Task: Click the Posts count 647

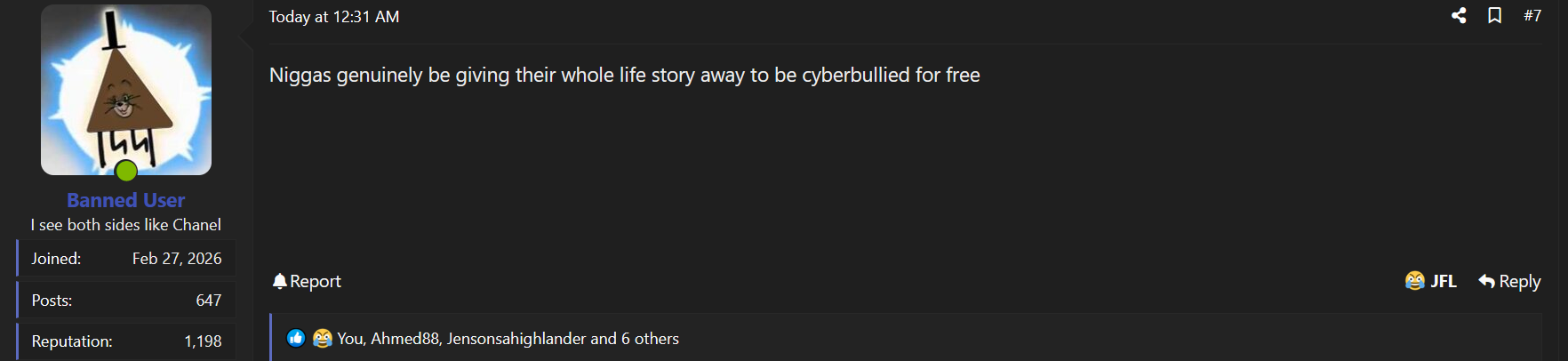Action: (x=208, y=301)
